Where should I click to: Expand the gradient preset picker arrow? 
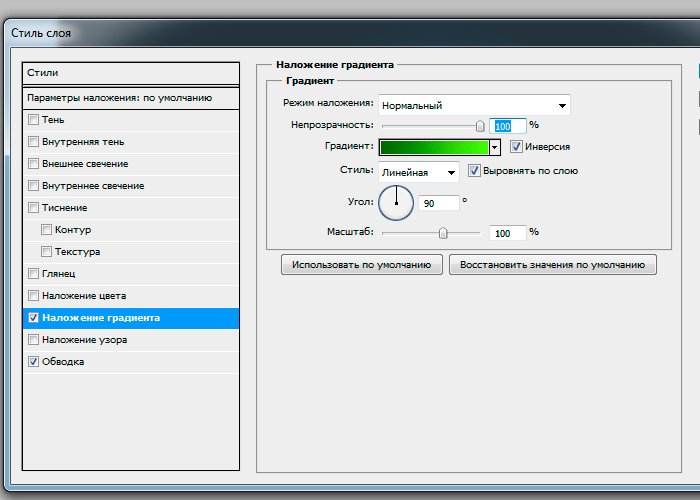pyautogui.click(x=494, y=147)
